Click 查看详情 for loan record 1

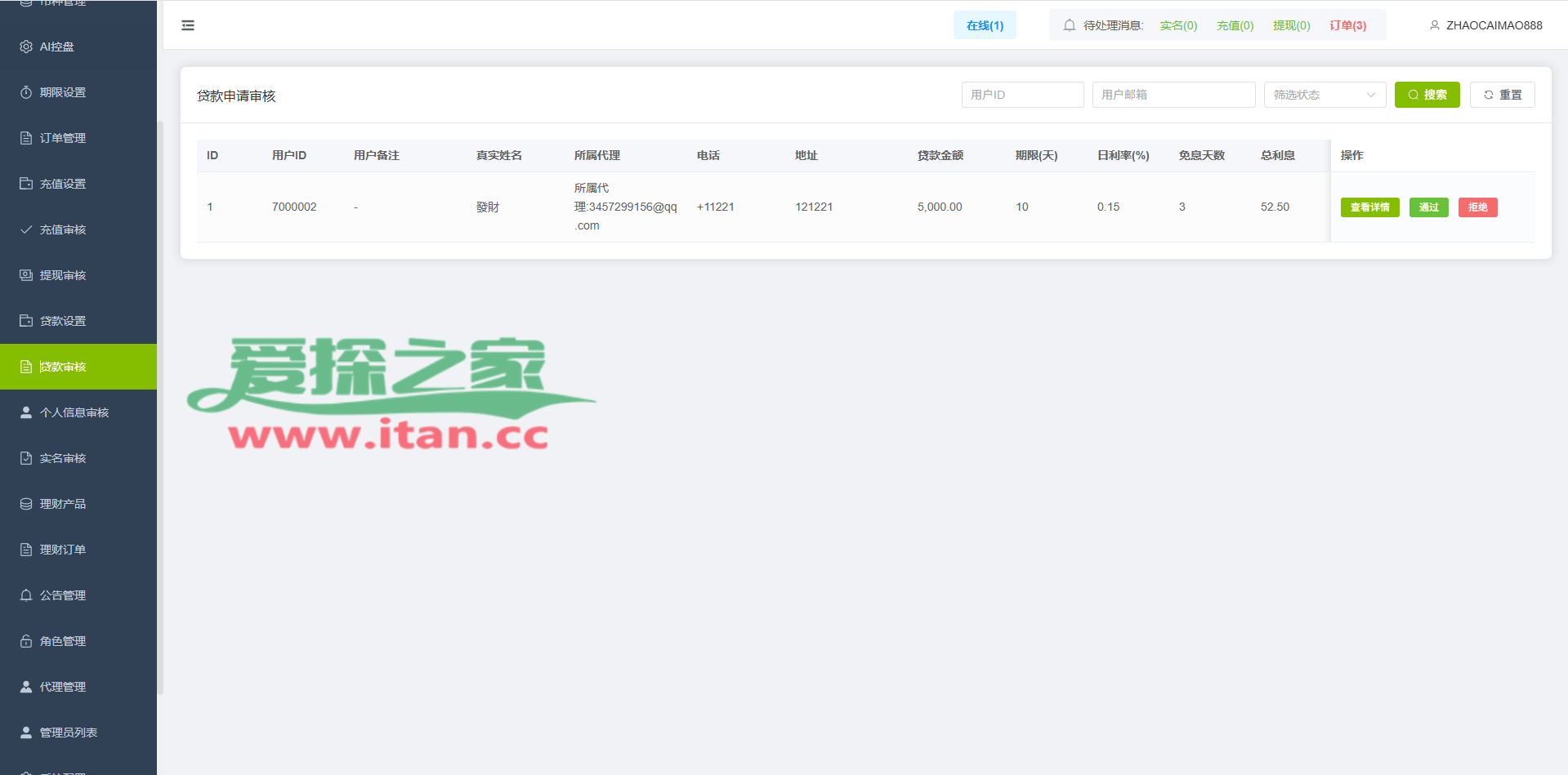point(1369,207)
